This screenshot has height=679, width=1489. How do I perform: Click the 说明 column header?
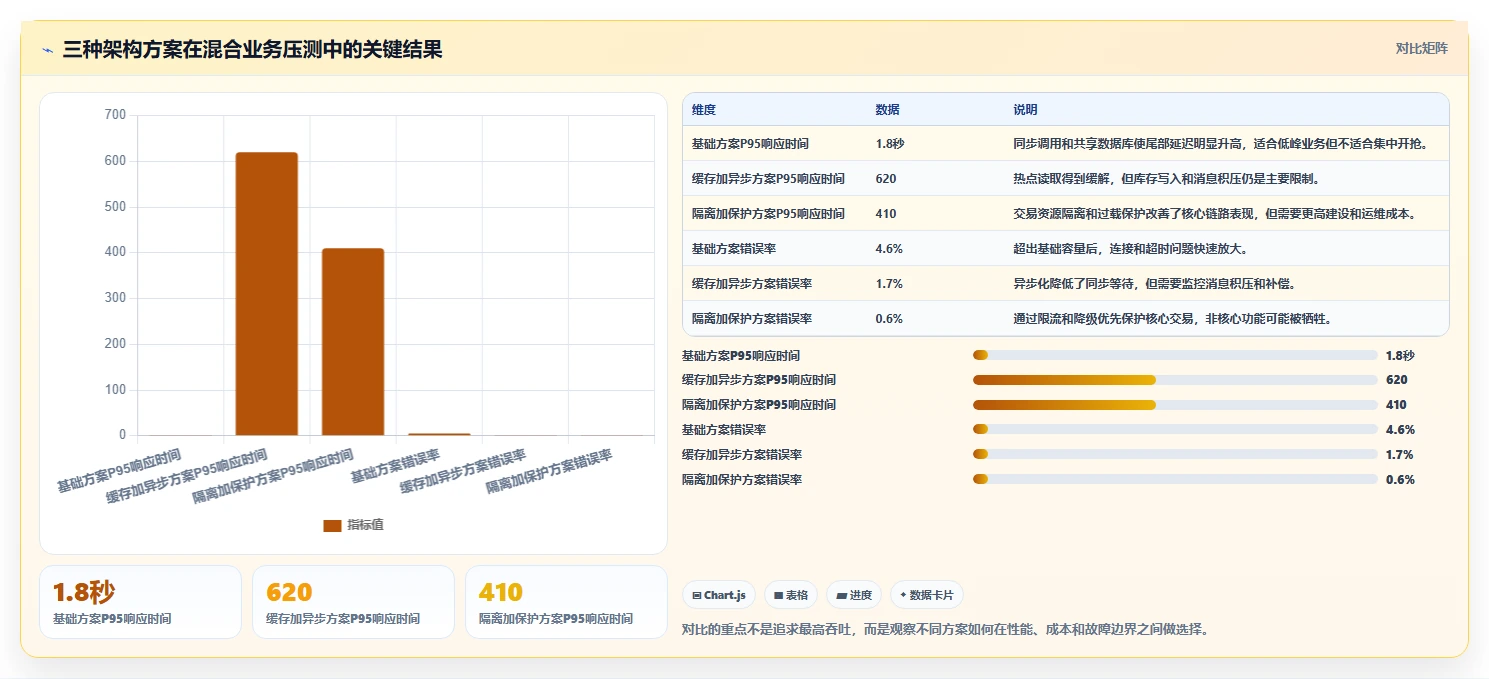[x=1025, y=110]
